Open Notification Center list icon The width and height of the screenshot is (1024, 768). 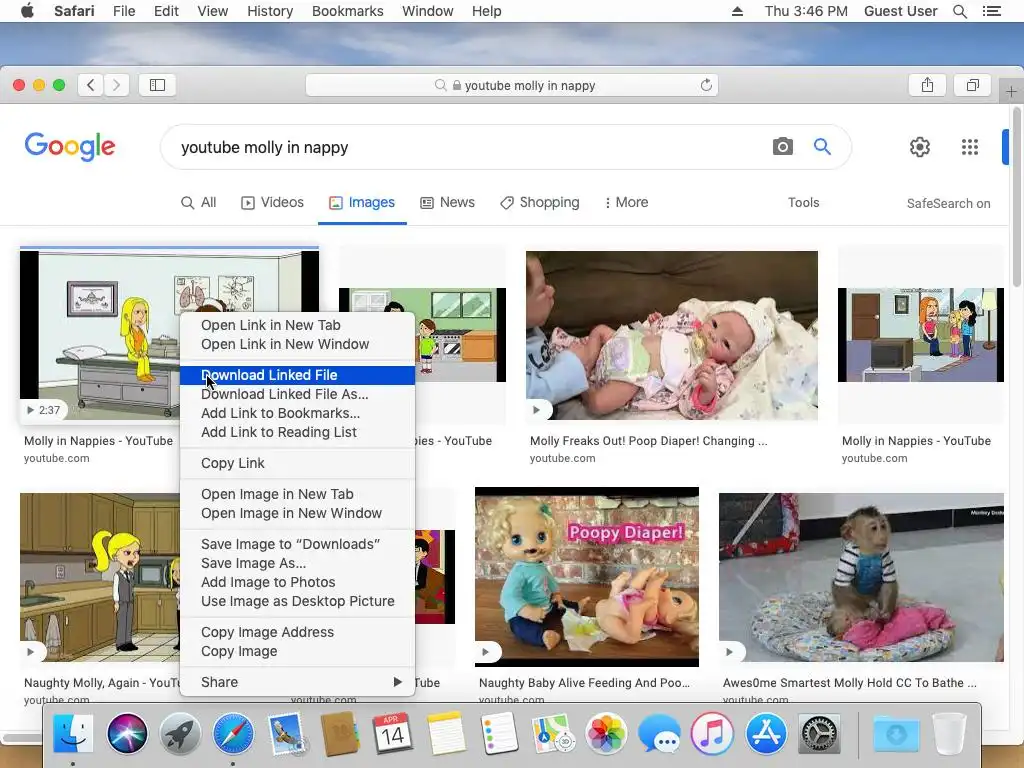[991, 11]
